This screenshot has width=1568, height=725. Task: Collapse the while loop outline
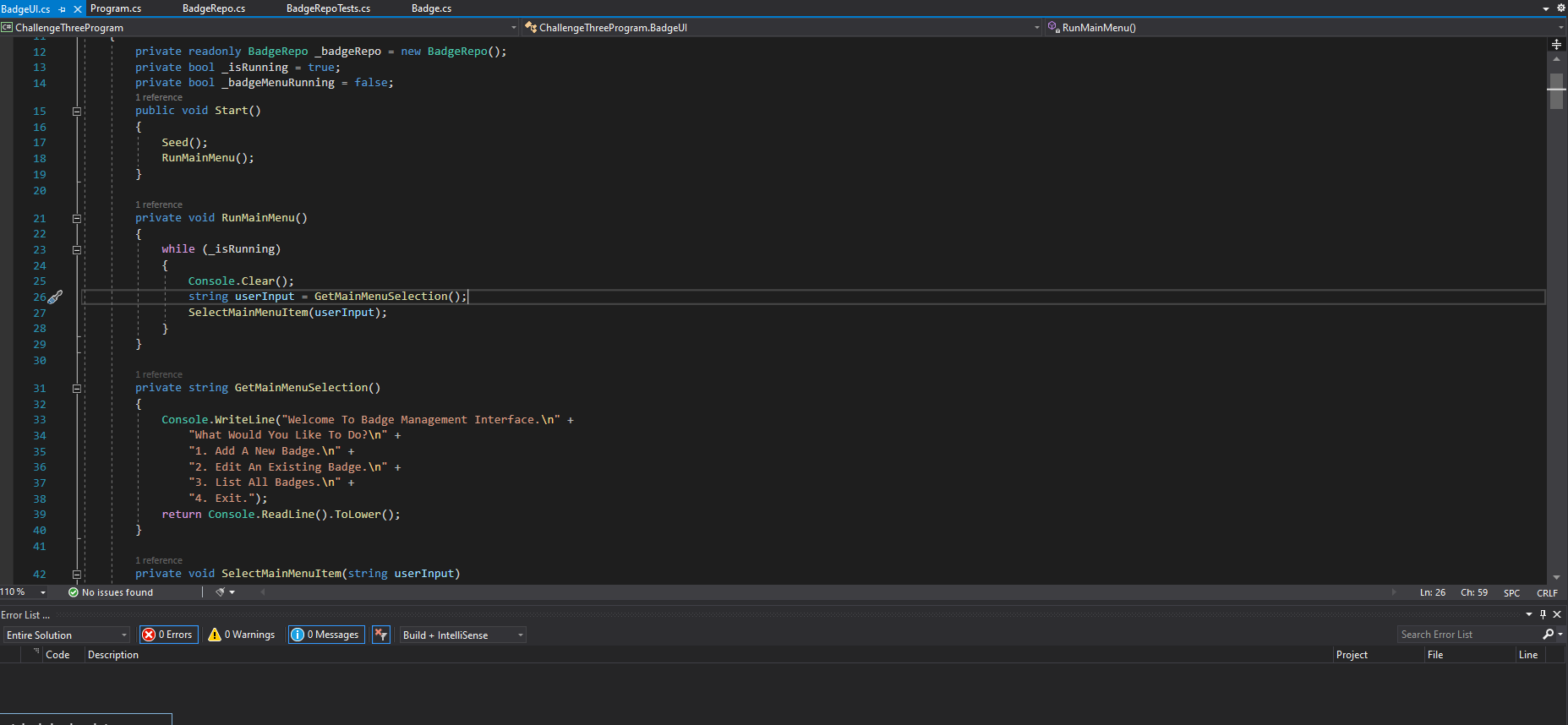coord(77,249)
